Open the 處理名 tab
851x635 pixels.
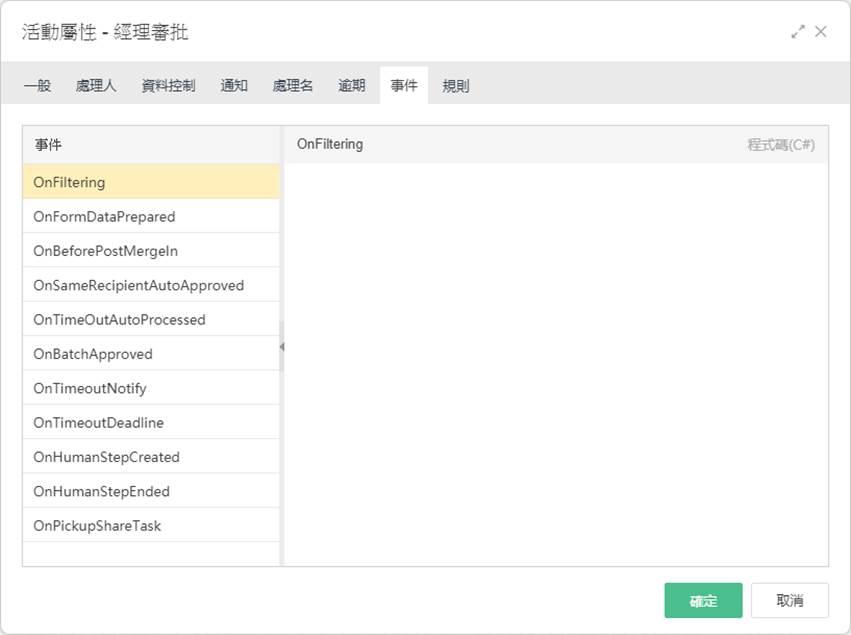click(293, 86)
